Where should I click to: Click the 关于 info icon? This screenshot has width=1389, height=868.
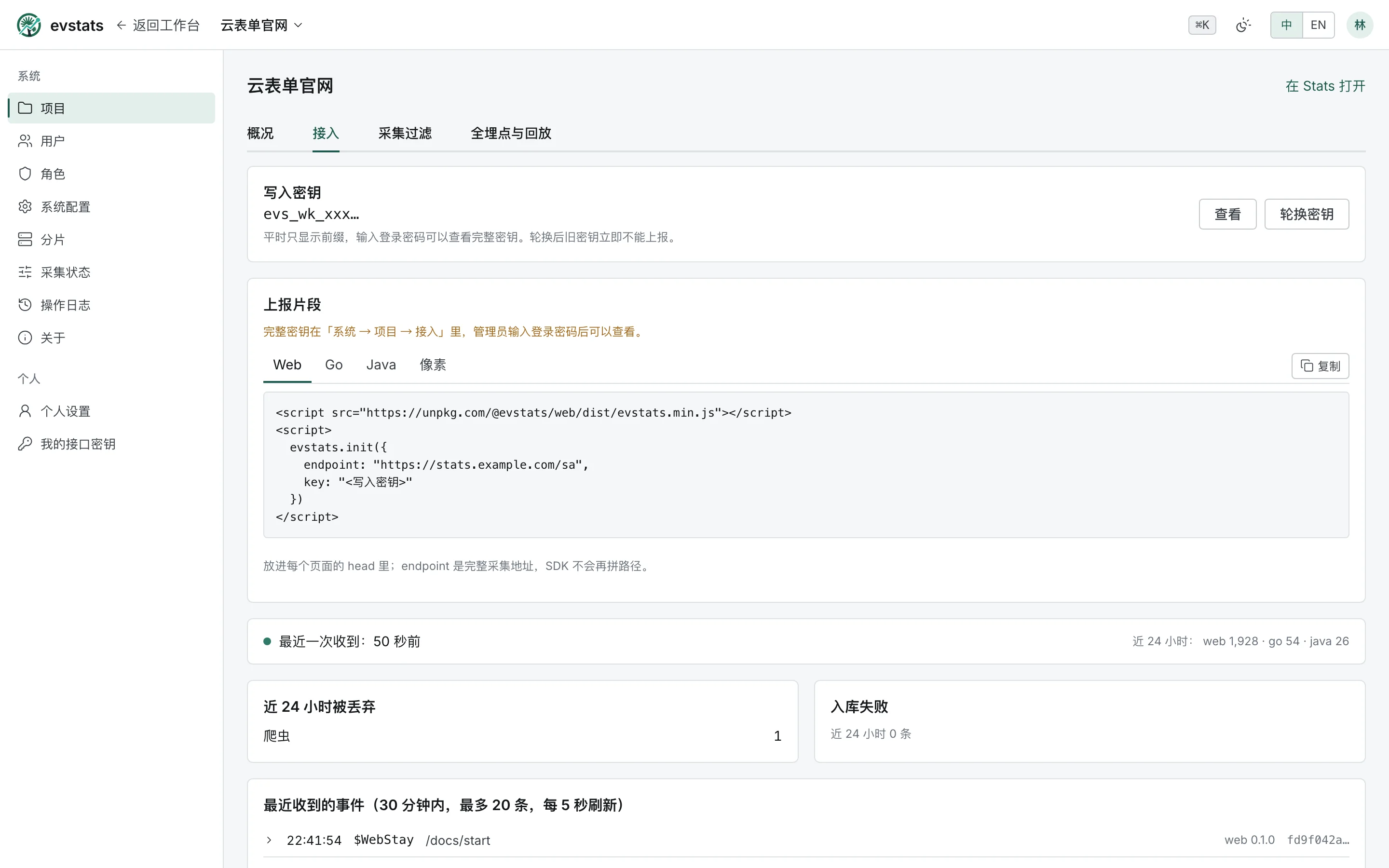(25, 337)
